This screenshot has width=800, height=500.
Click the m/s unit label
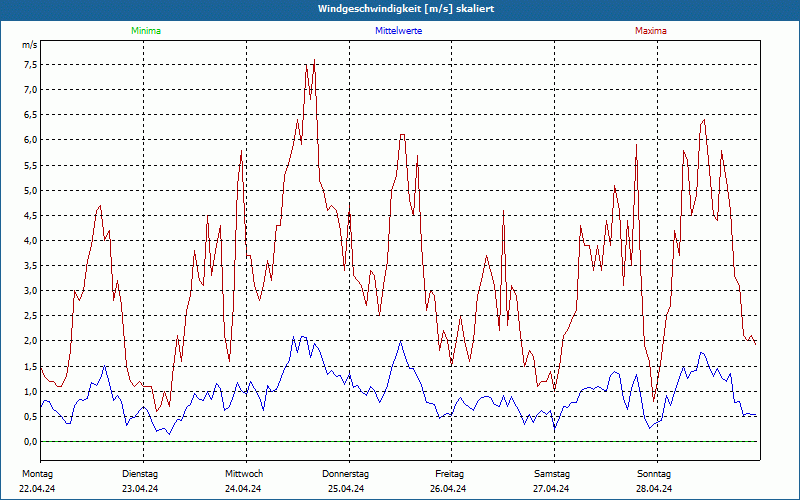click(30, 45)
